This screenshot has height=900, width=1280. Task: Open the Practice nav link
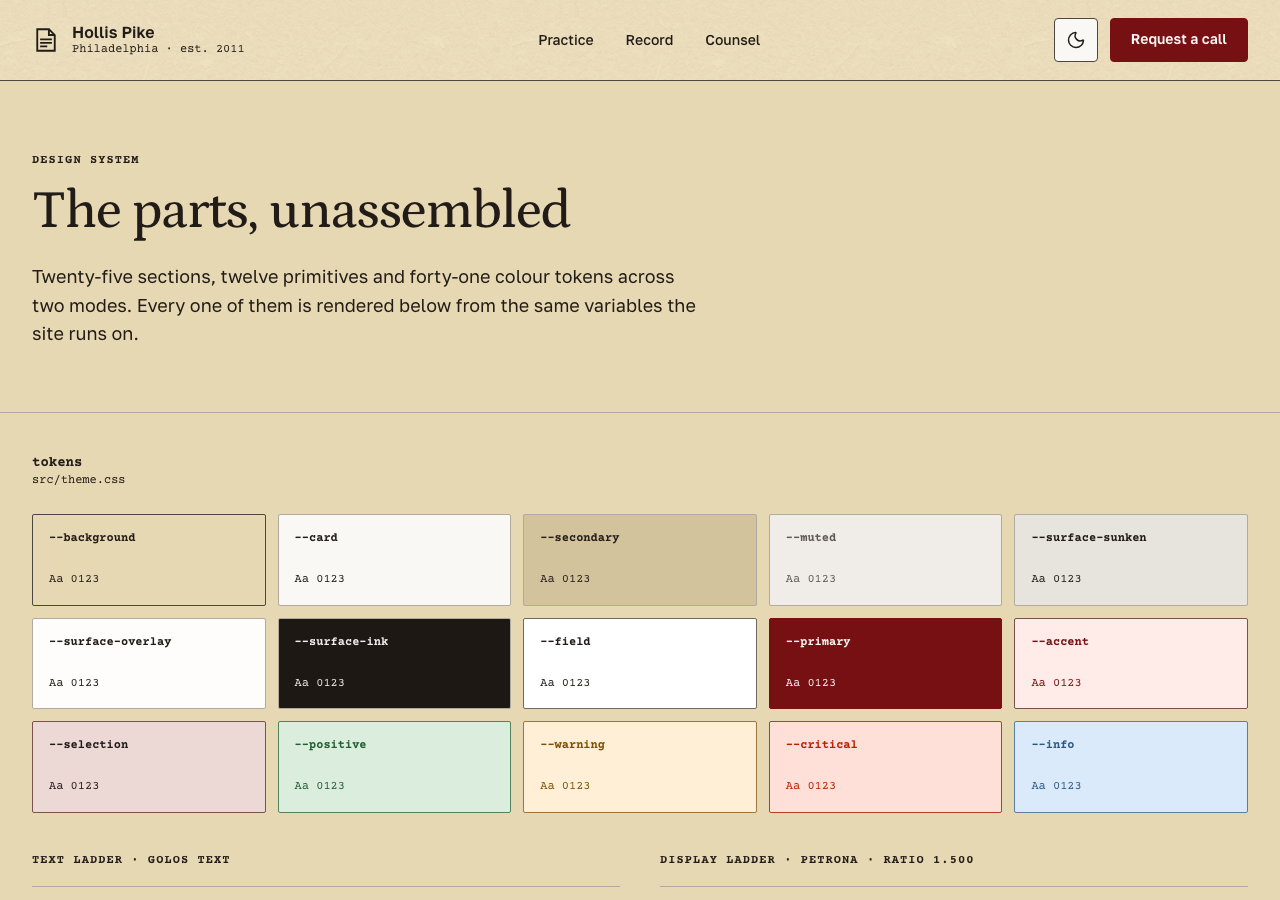(x=566, y=40)
